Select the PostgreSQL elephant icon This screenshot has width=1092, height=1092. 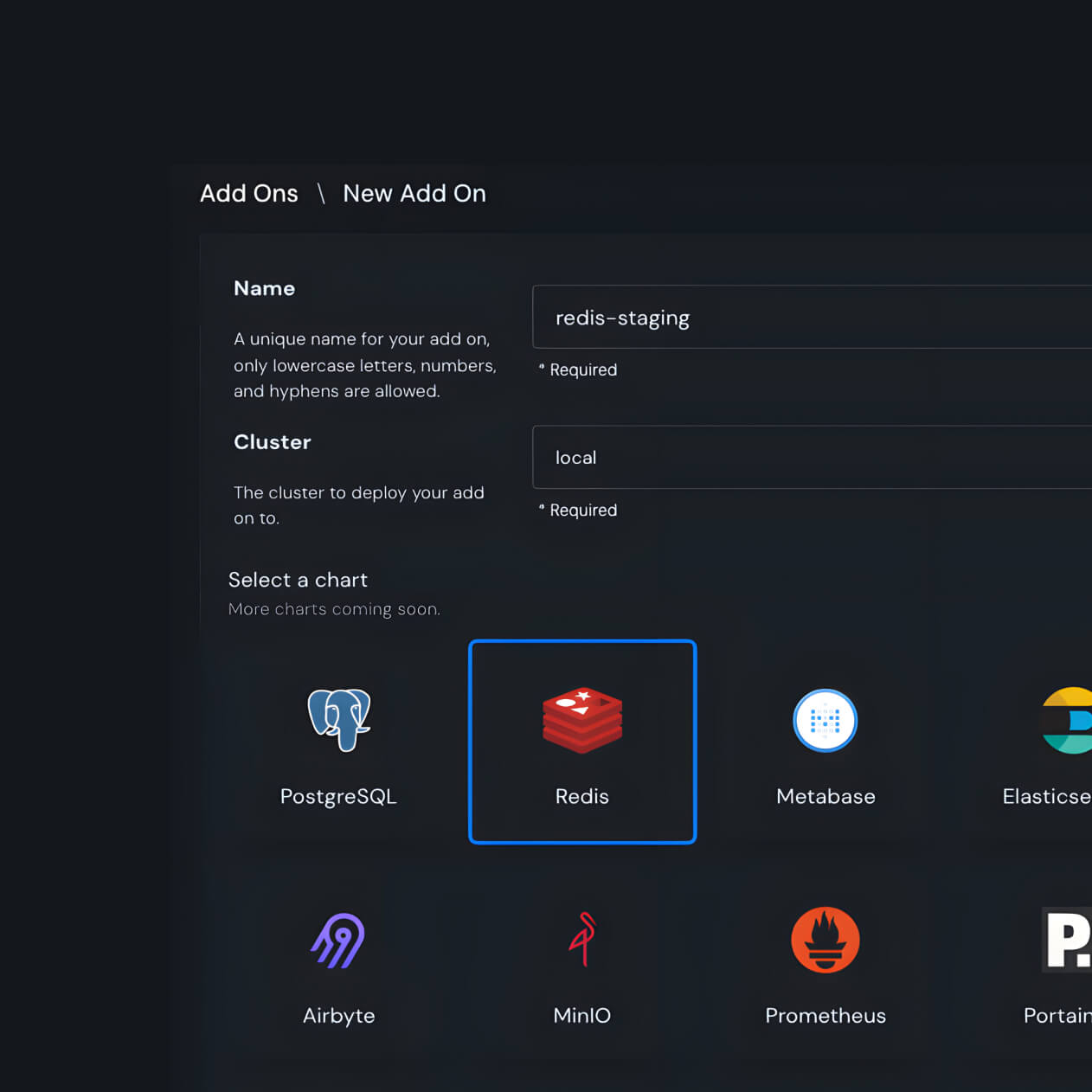339,720
